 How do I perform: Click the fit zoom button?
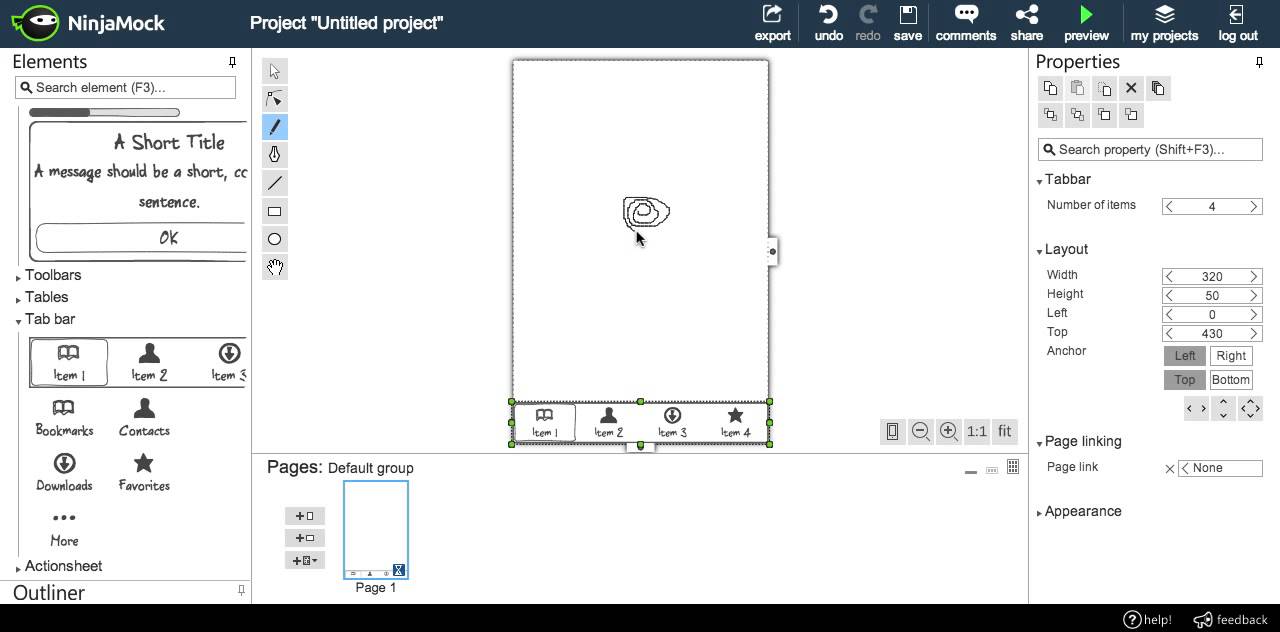pos(1004,431)
